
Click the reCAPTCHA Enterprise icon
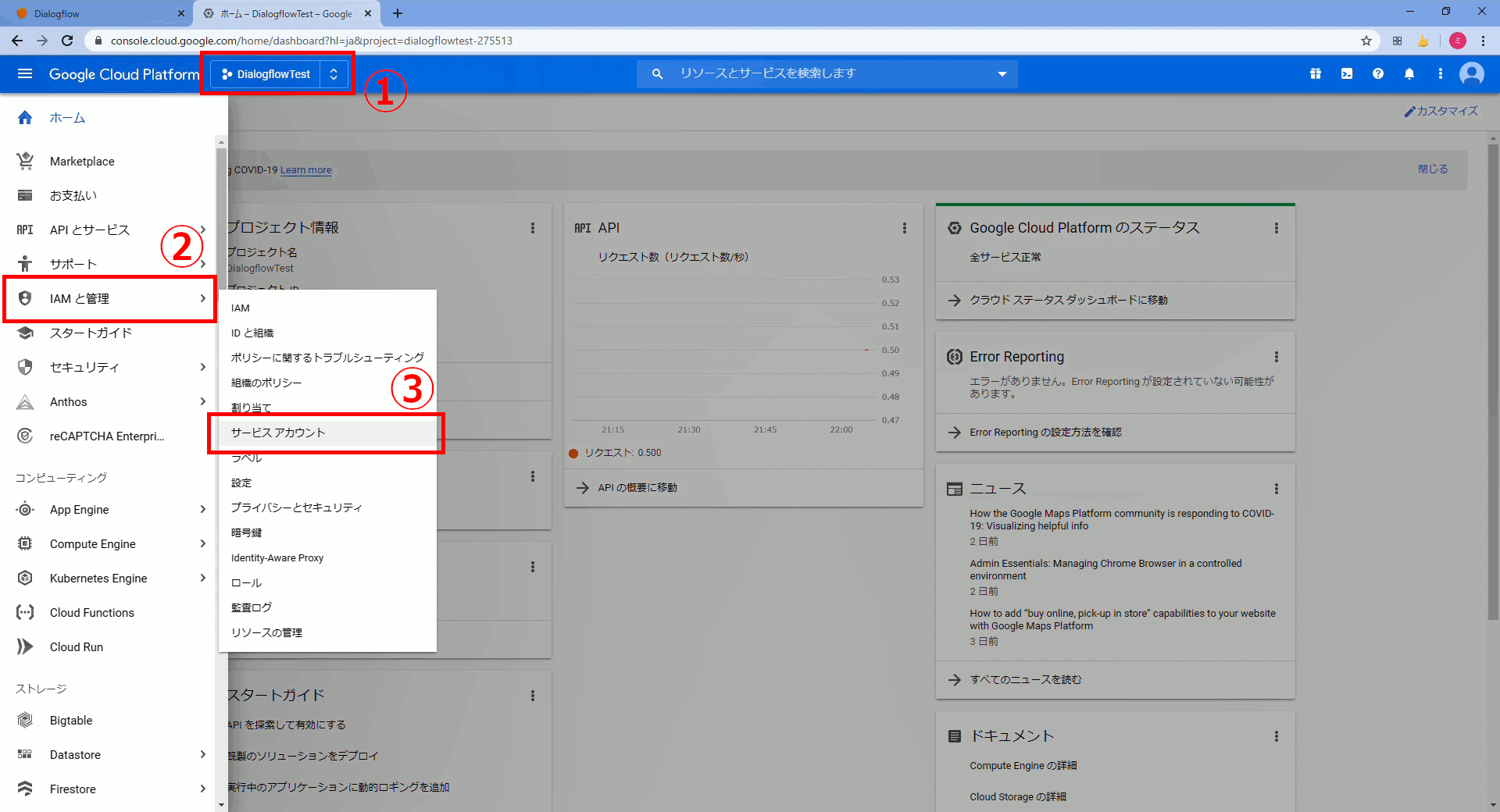pos(25,436)
